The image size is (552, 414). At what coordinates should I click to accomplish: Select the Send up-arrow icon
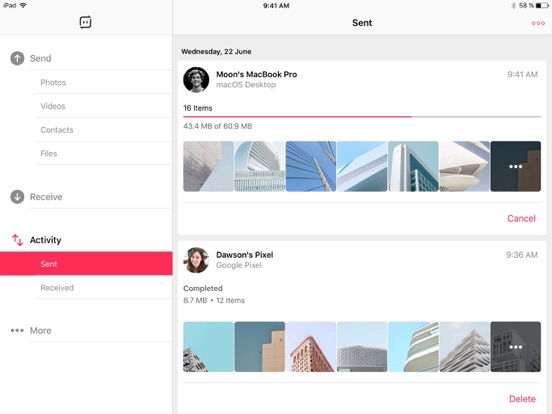pyautogui.click(x=17, y=58)
